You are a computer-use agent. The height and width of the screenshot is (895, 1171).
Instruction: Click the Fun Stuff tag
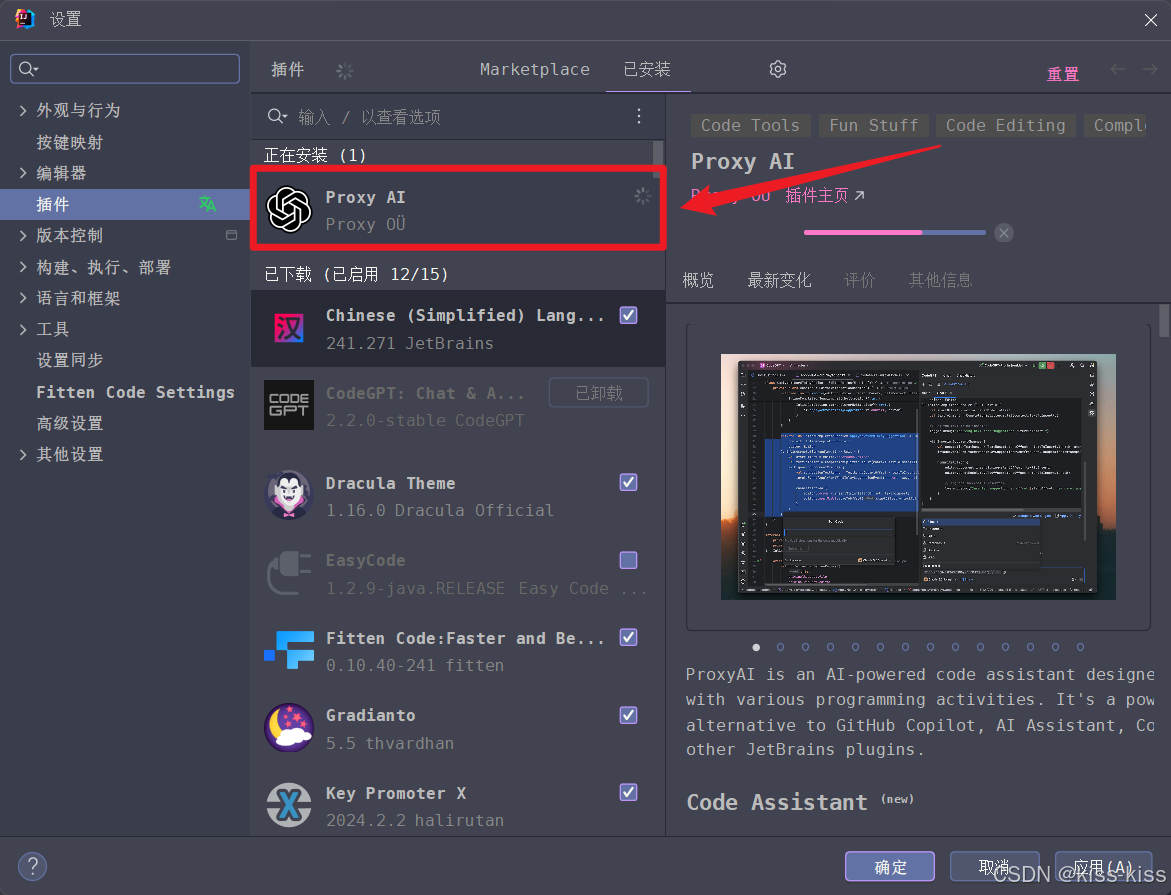tap(873, 126)
